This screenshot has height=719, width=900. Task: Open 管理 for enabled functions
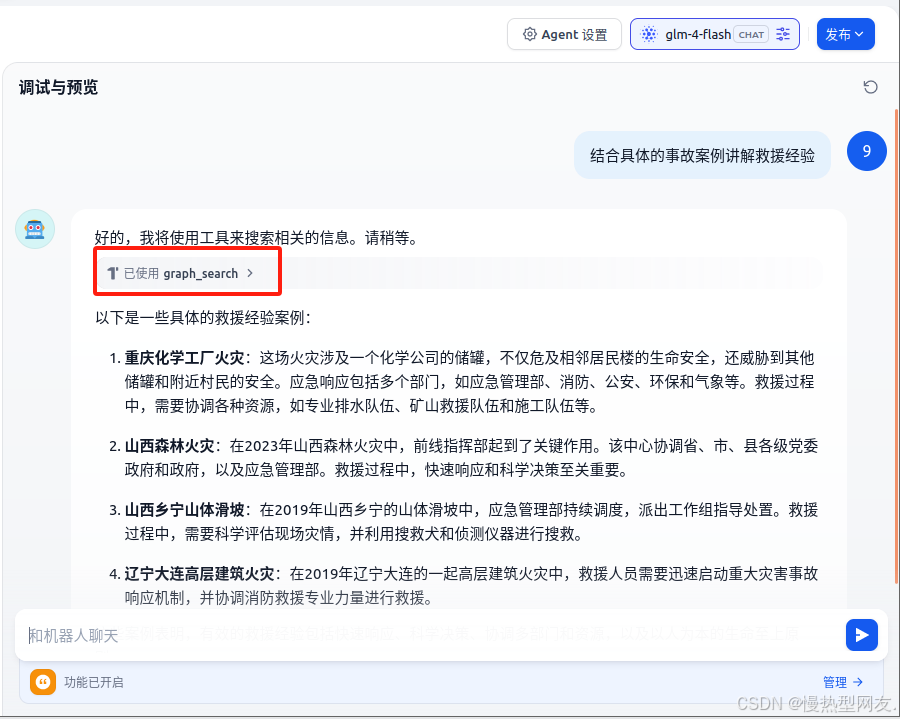click(x=842, y=682)
